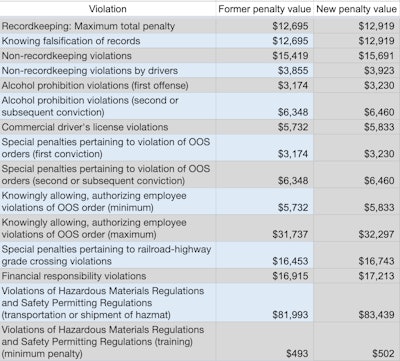Click the $16,743 new penalty value

click(x=376, y=261)
